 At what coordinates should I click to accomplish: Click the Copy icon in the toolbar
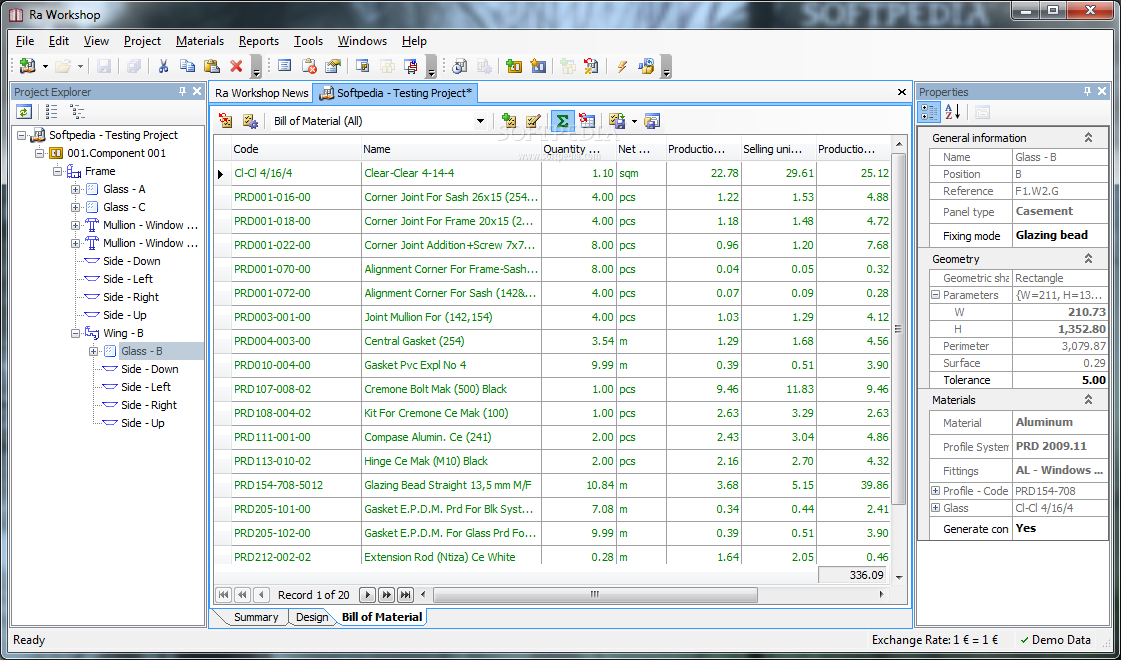pos(187,67)
